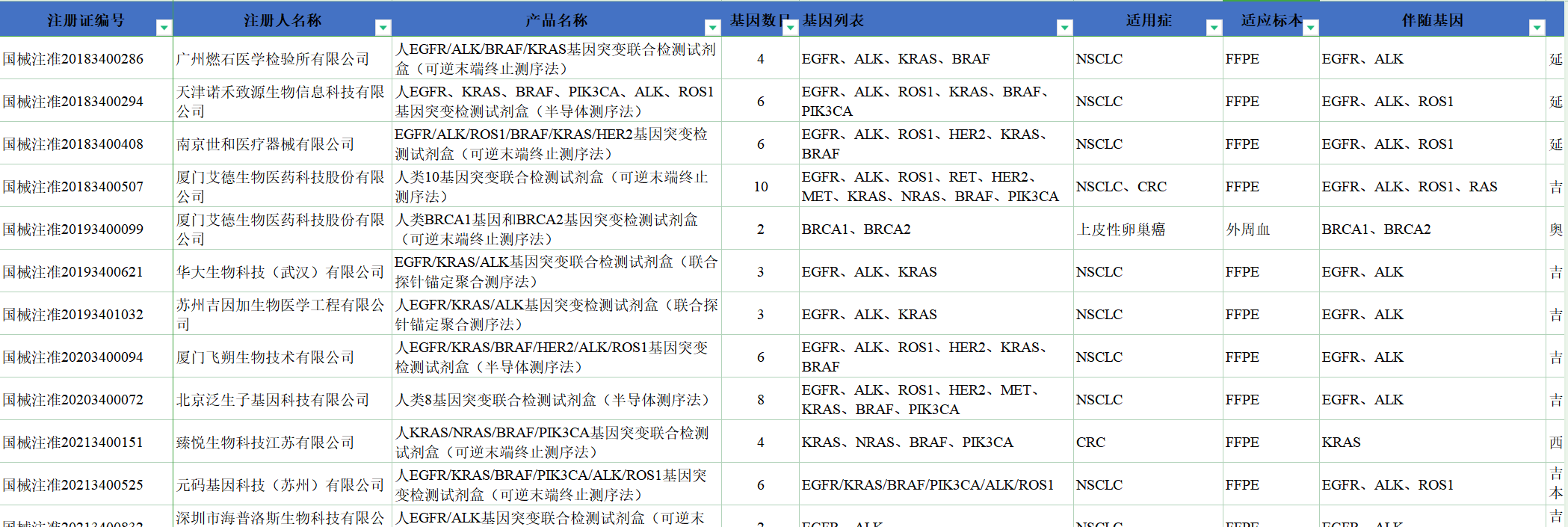The width and height of the screenshot is (1568, 527).
Task: Open the 基因数目 column filter dropdown
Action: [x=790, y=28]
